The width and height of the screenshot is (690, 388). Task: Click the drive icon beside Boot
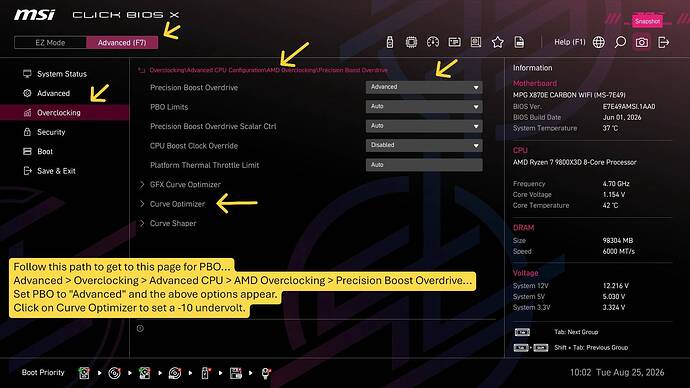(27, 151)
